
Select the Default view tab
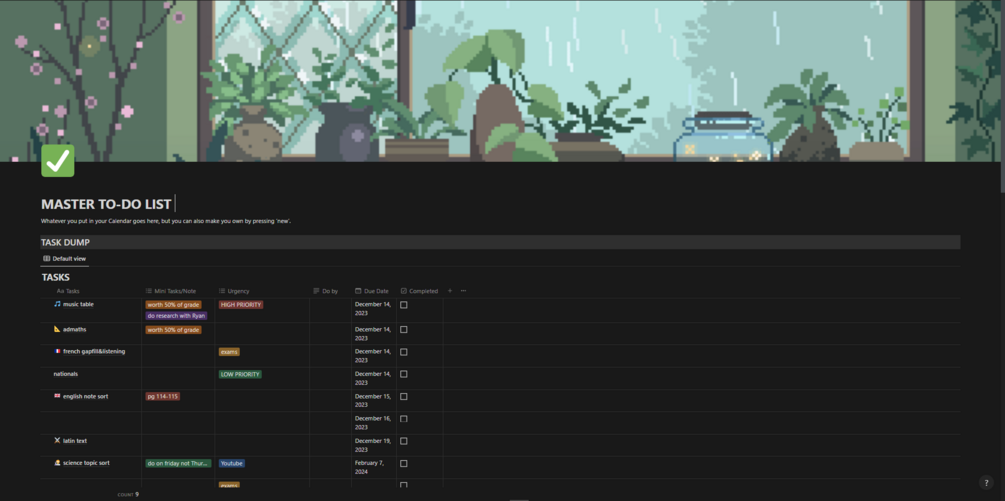[x=65, y=259]
